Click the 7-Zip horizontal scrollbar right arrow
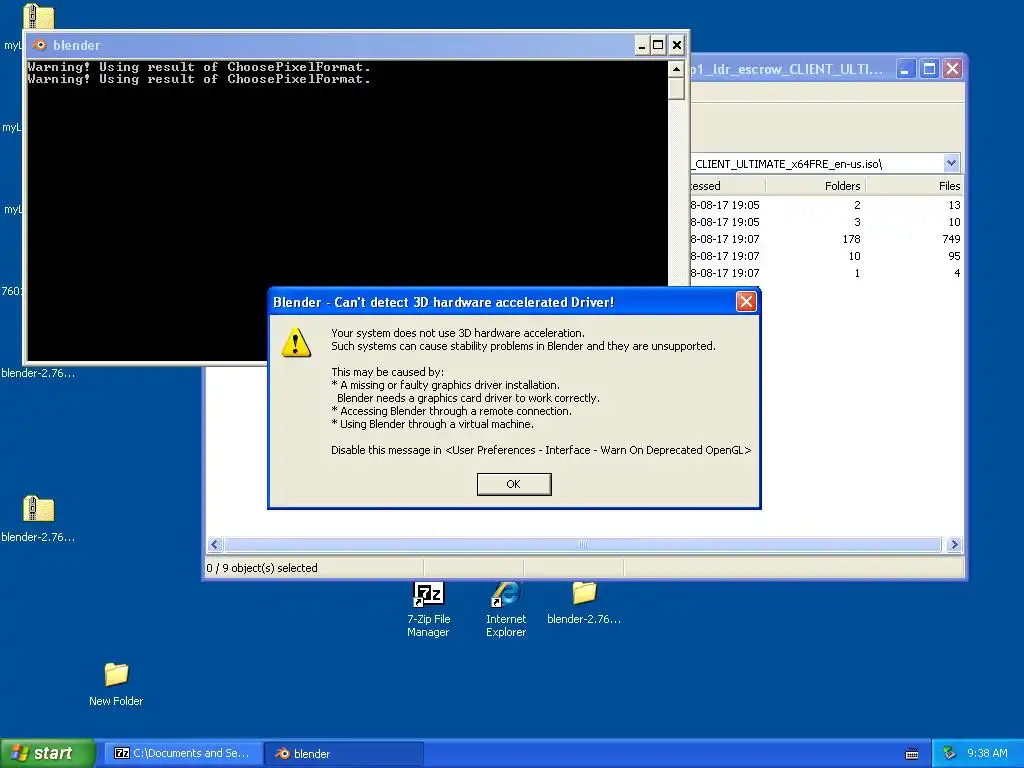This screenshot has height=768, width=1024. (x=954, y=544)
